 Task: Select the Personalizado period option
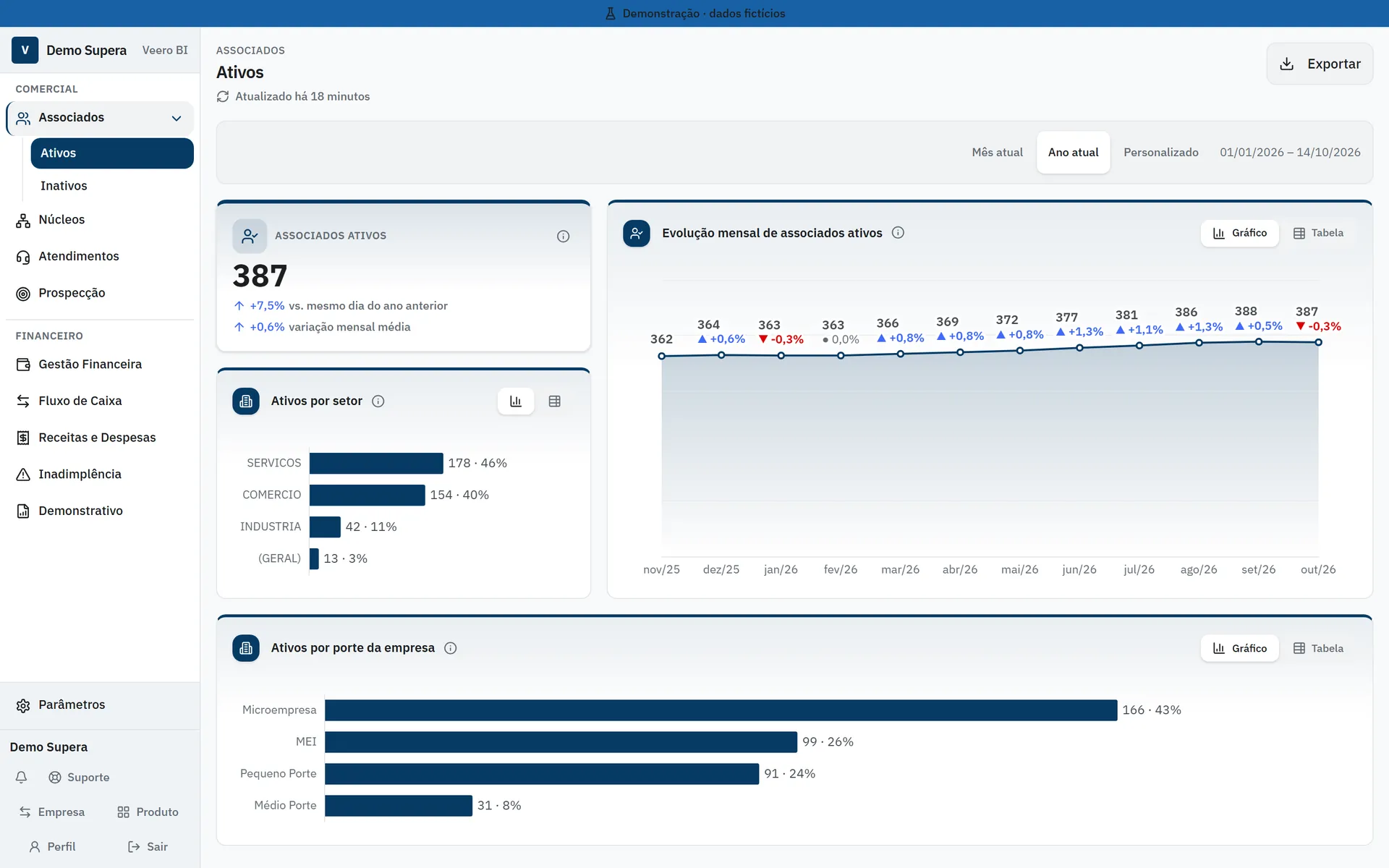[x=1160, y=152]
